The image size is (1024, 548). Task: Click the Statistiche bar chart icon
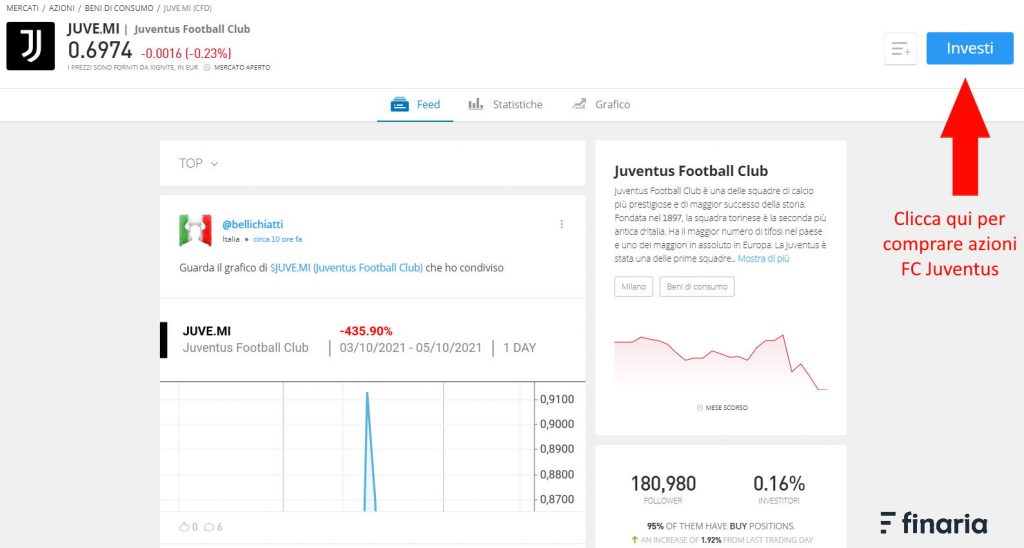475,104
